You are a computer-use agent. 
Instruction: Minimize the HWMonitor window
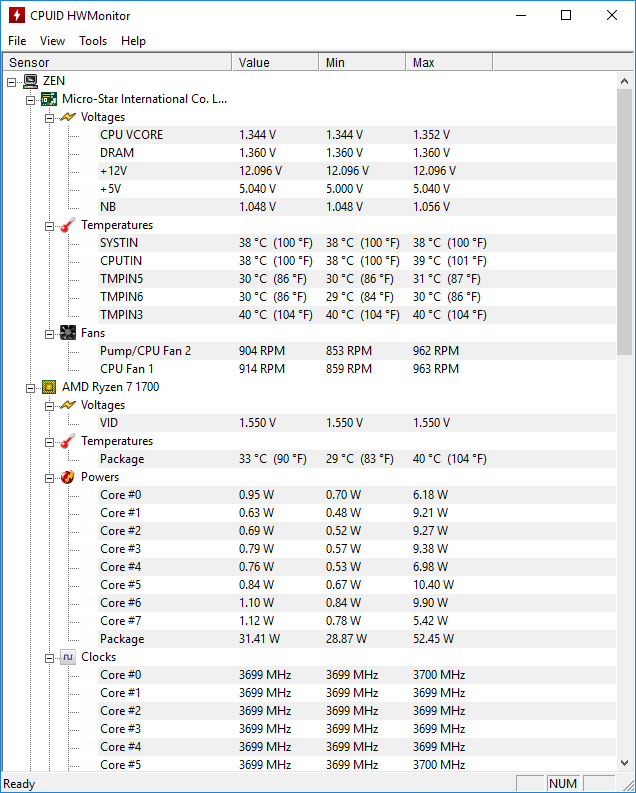[521, 15]
